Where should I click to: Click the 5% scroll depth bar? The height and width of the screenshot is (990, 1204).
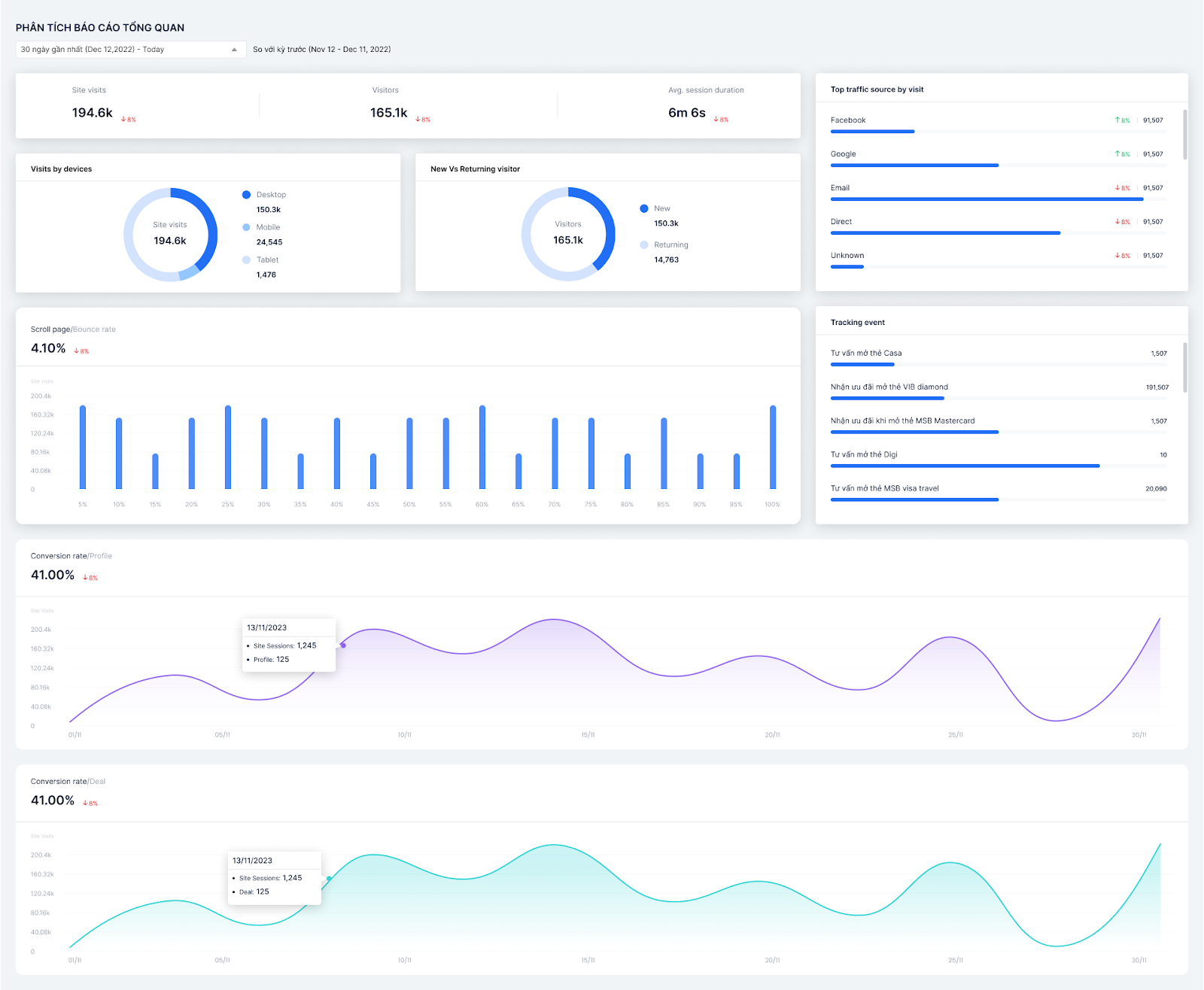pyautogui.click(x=83, y=448)
